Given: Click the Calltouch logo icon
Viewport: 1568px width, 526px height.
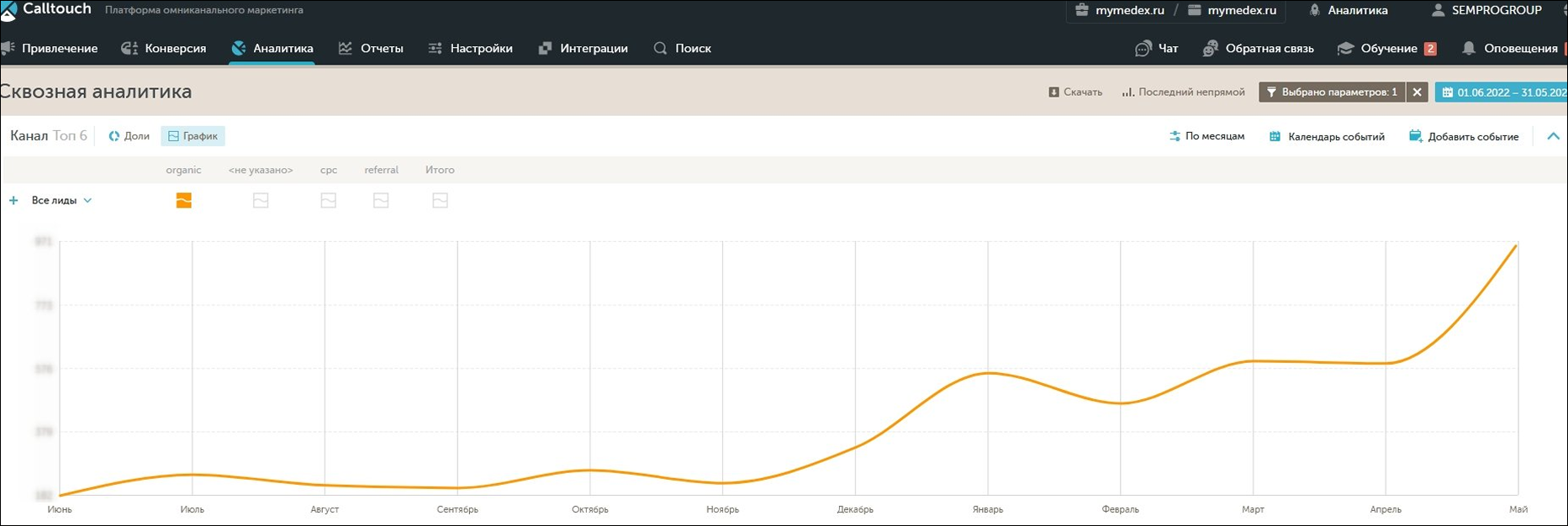Looking at the screenshot, I should click(8, 10).
